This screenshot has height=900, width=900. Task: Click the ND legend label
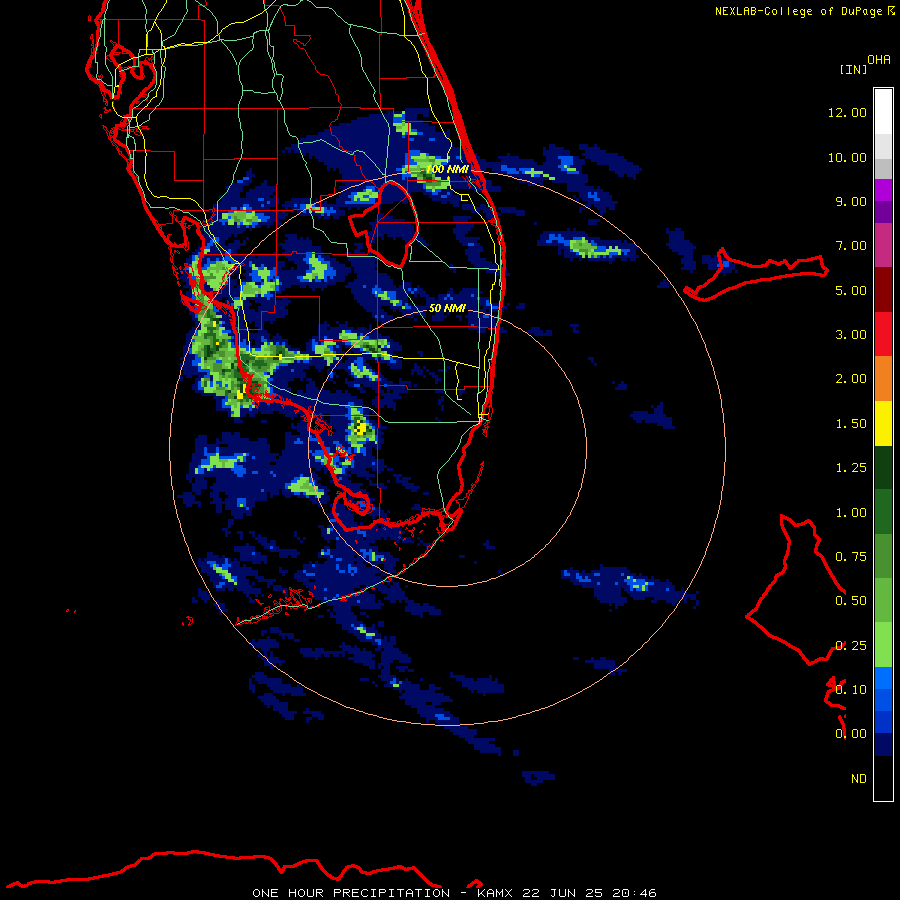click(859, 779)
